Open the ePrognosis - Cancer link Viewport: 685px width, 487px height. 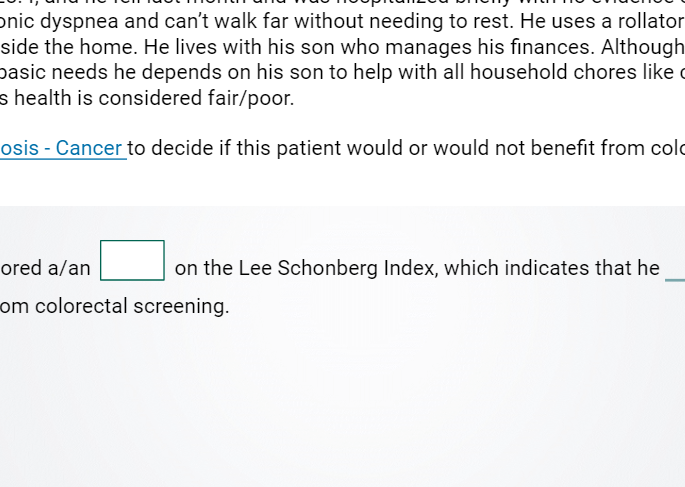62,149
